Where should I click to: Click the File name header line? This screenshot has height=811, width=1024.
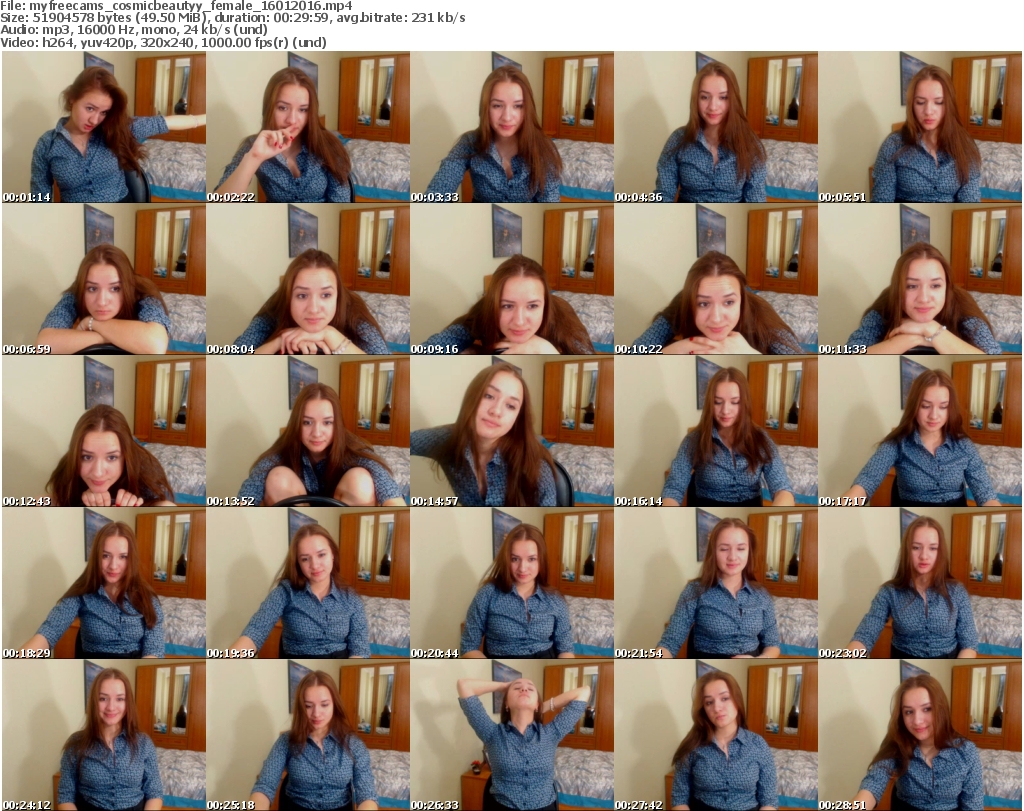pos(176,6)
